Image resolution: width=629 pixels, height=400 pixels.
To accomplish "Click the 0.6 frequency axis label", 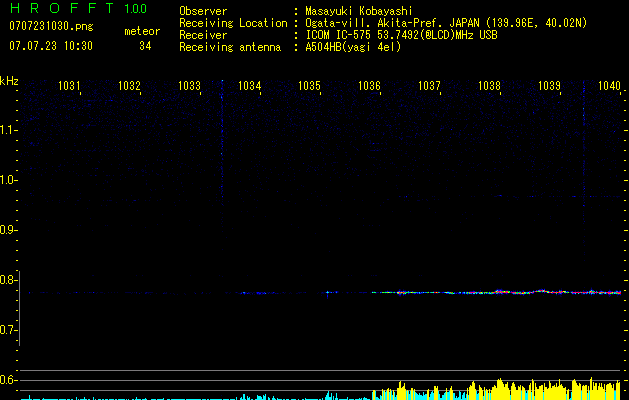I will (x=6, y=380).
